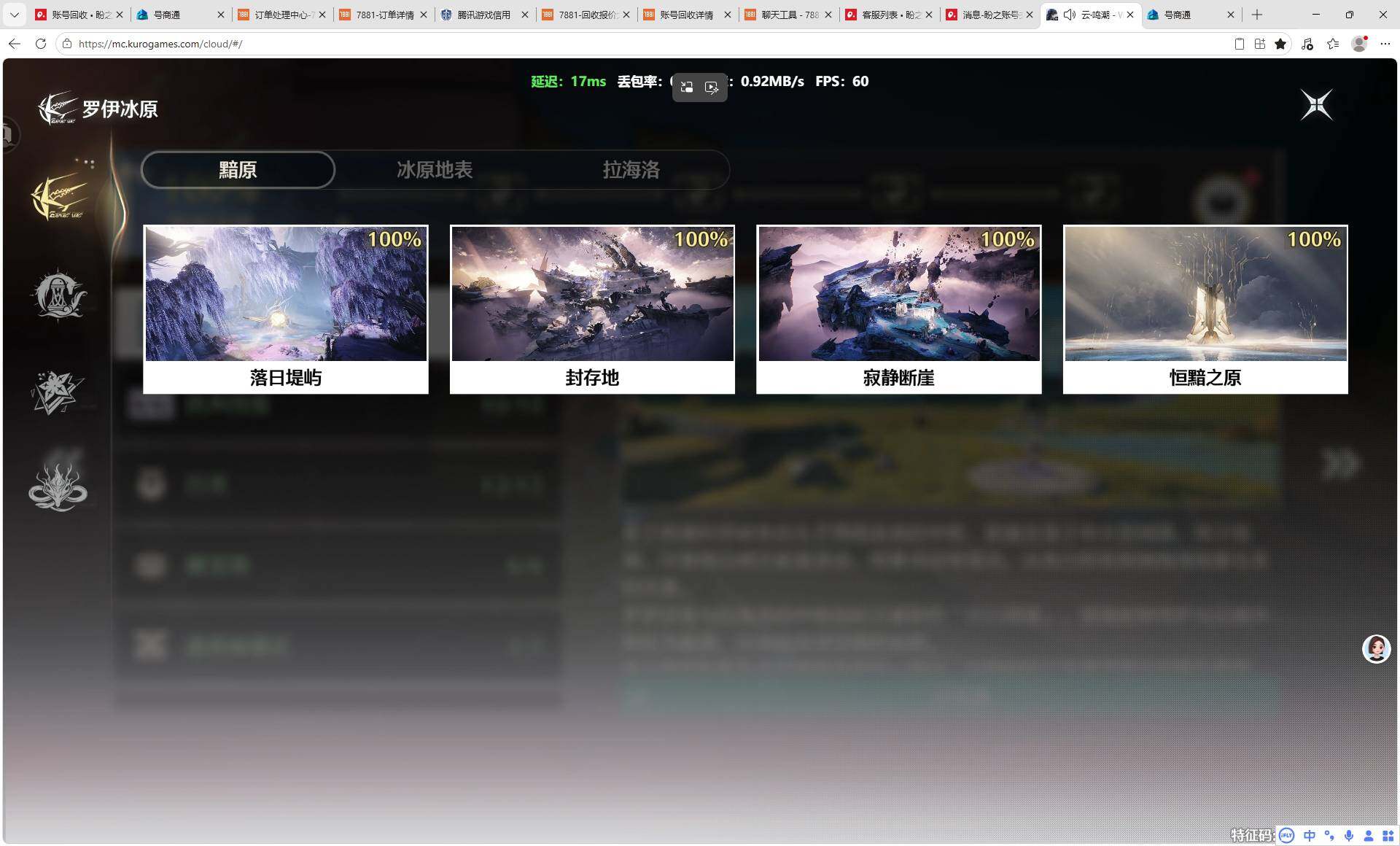Select the second region emblem in the sidebar
The image size is (1400, 846).
[x=58, y=295]
